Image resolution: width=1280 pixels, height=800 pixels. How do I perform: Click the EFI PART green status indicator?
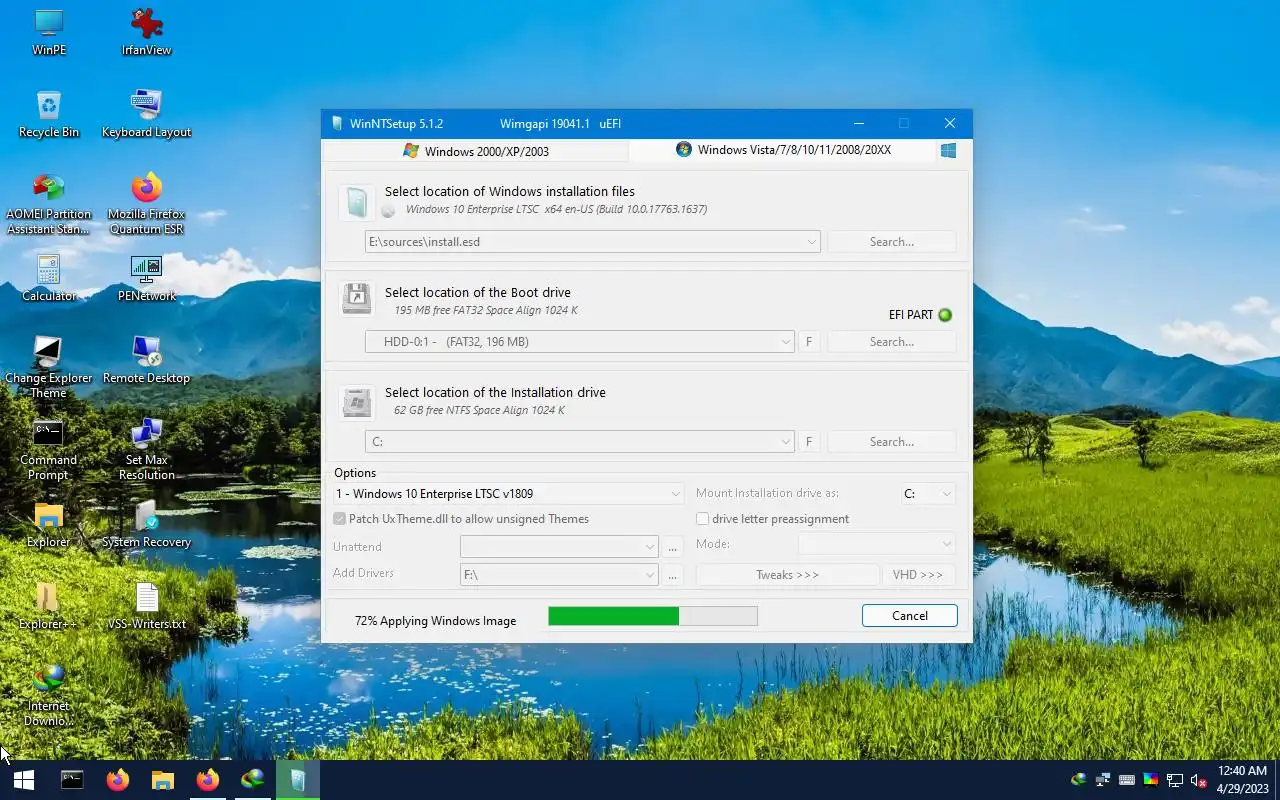pyautogui.click(x=945, y=315)
